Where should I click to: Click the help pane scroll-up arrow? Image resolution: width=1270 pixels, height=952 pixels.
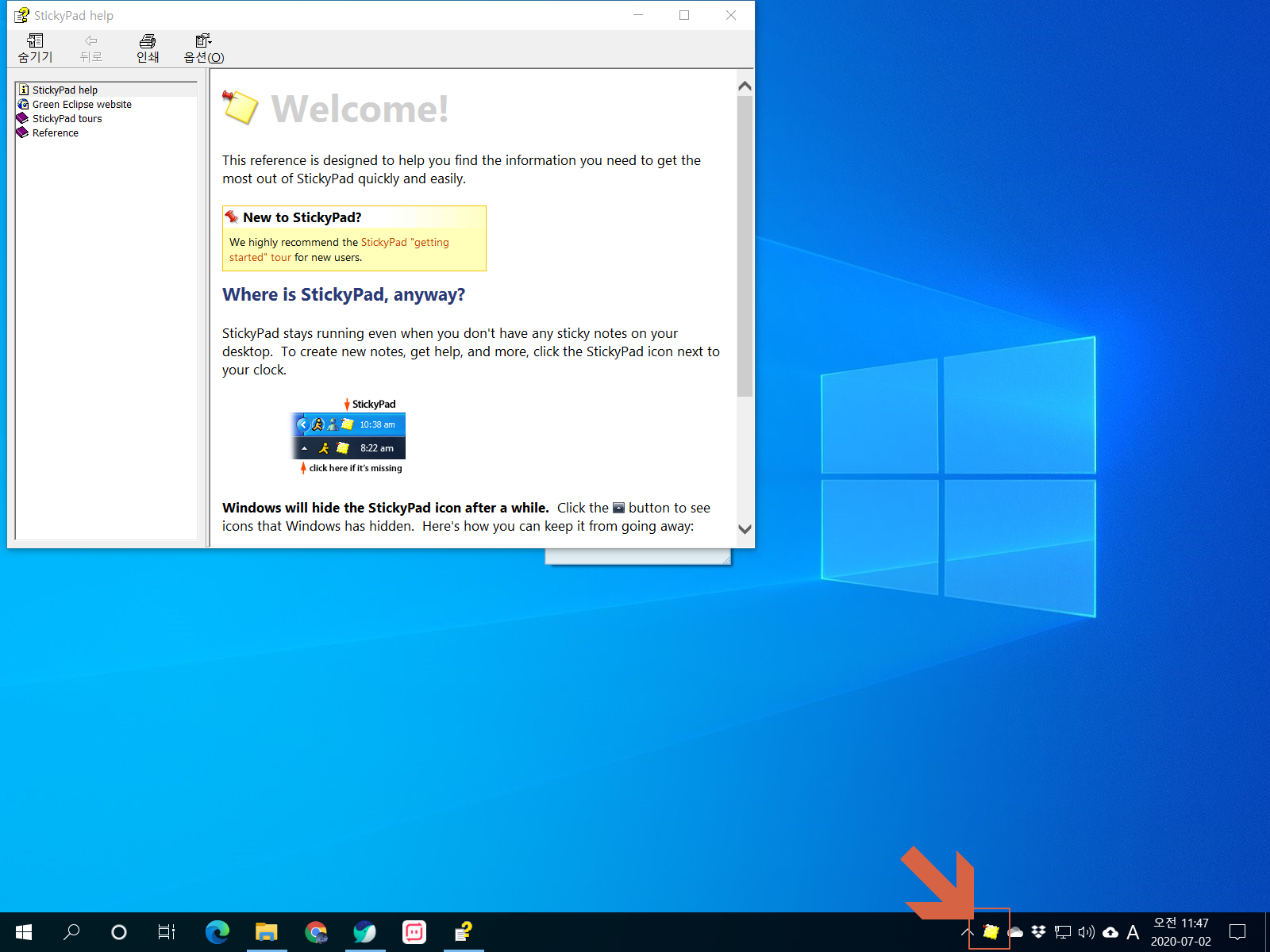(745, 86)
